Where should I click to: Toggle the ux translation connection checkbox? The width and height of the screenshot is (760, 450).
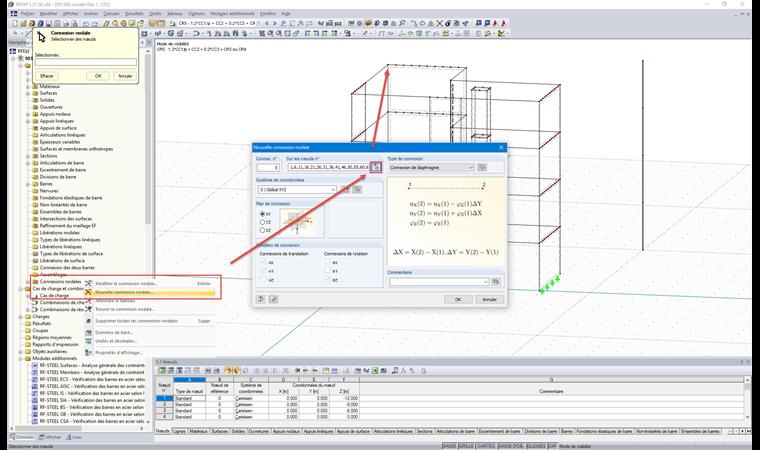coord(264,262)
